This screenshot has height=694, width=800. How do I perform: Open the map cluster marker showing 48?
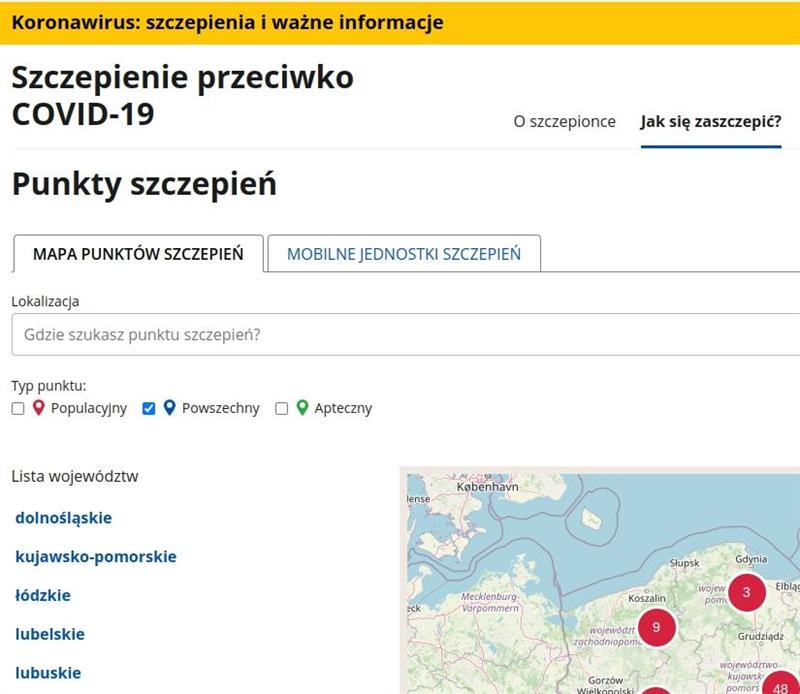pos(780,686)
